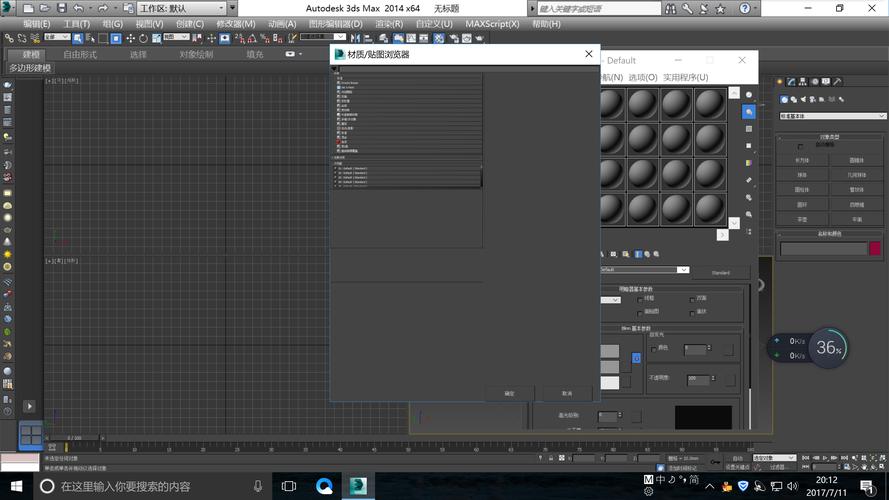This screenshot has height=500, width=889.
Task: Open the 实用程序(U) menu in Material Editor
Action: tap(686, 77)
